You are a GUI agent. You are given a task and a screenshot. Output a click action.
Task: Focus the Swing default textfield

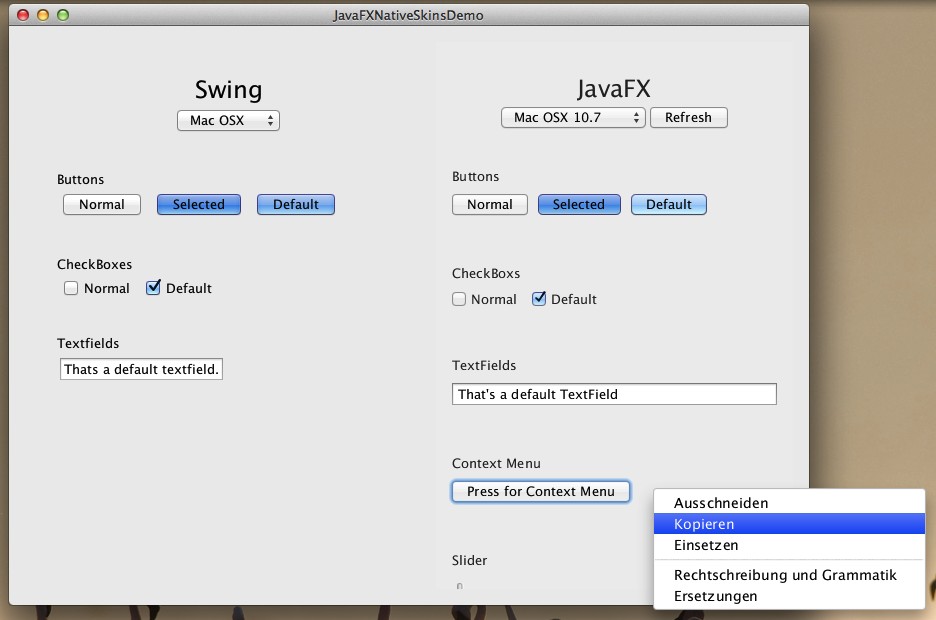click(x=141, y=370)
